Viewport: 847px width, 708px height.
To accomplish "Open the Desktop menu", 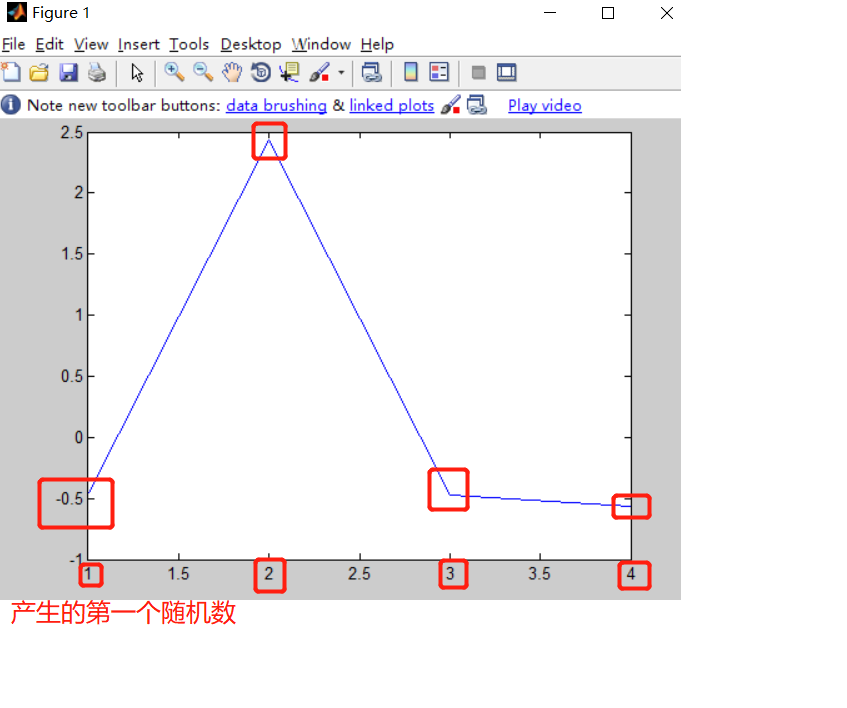I will click(x=250, y=44).
